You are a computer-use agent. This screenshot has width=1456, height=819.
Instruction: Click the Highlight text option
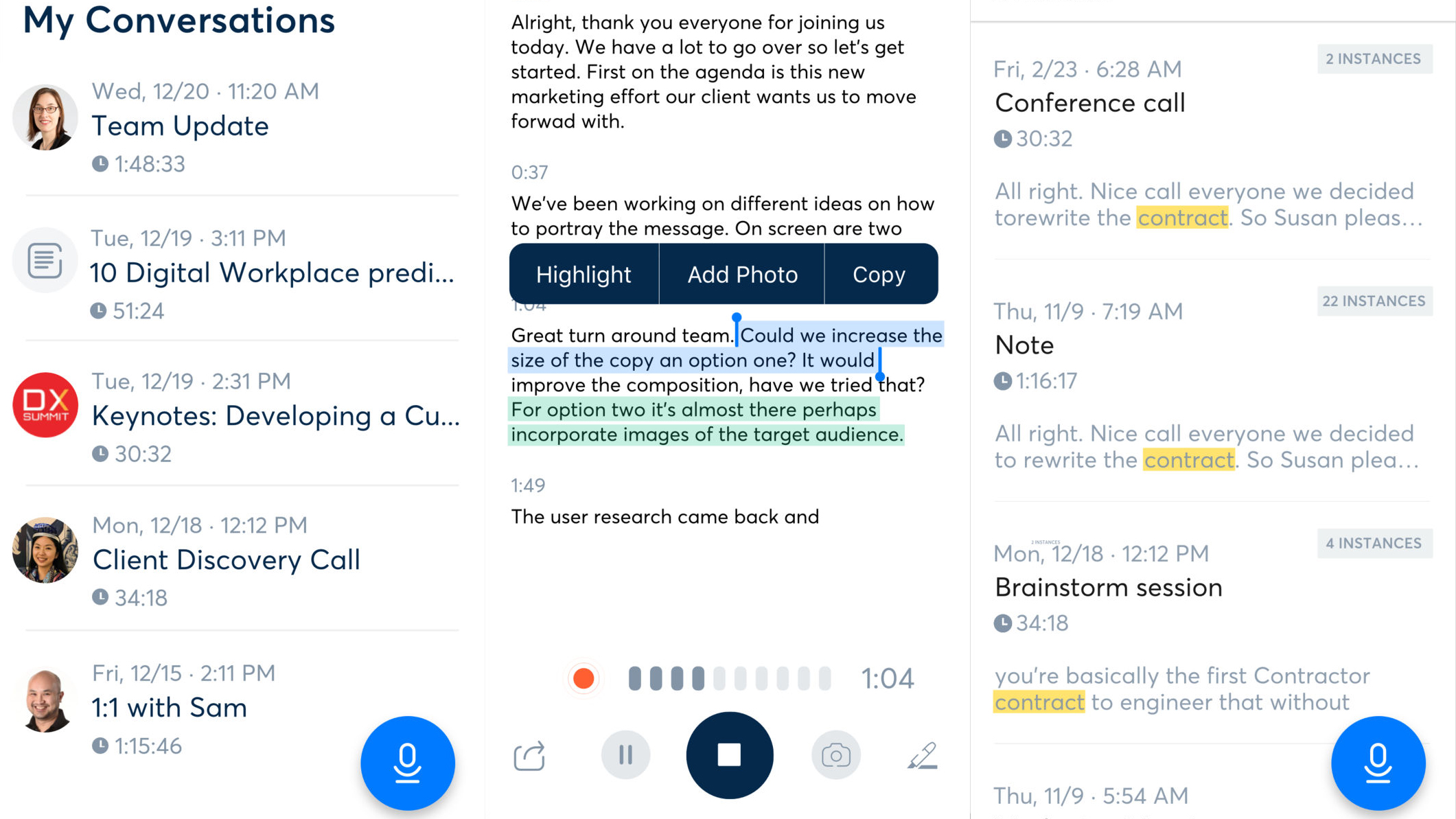click(x=584, y=274)
